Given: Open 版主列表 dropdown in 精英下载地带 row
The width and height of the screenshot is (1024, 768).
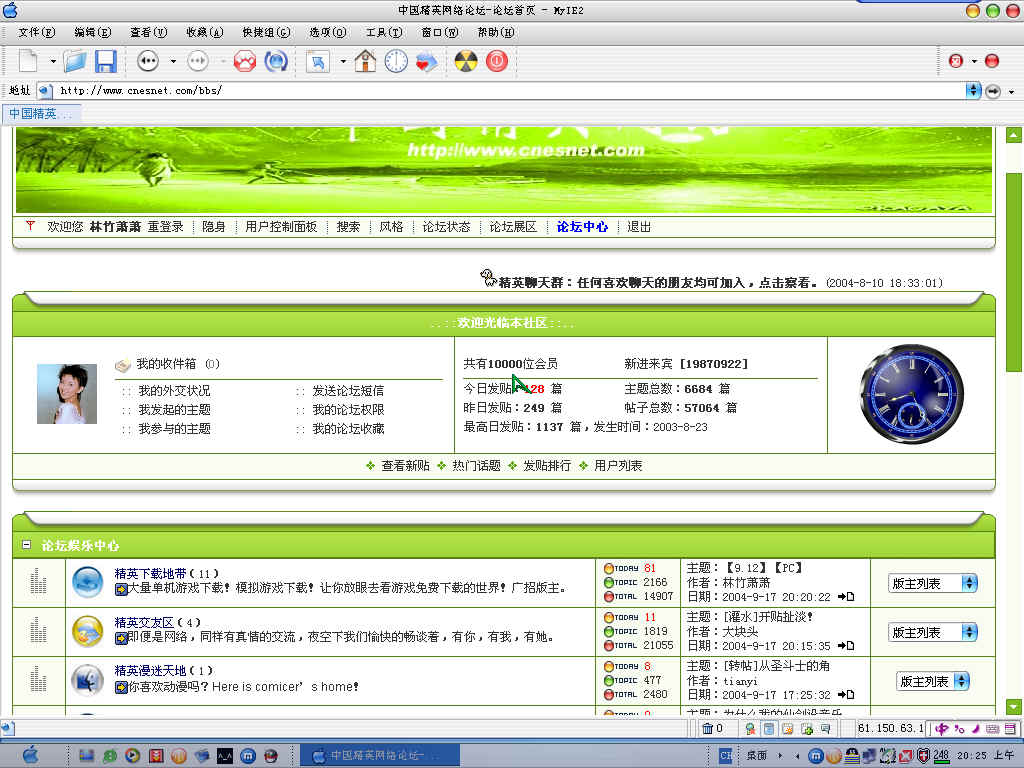Looking at the screenshot, I should pyautogui.click(x=933, y=583).
